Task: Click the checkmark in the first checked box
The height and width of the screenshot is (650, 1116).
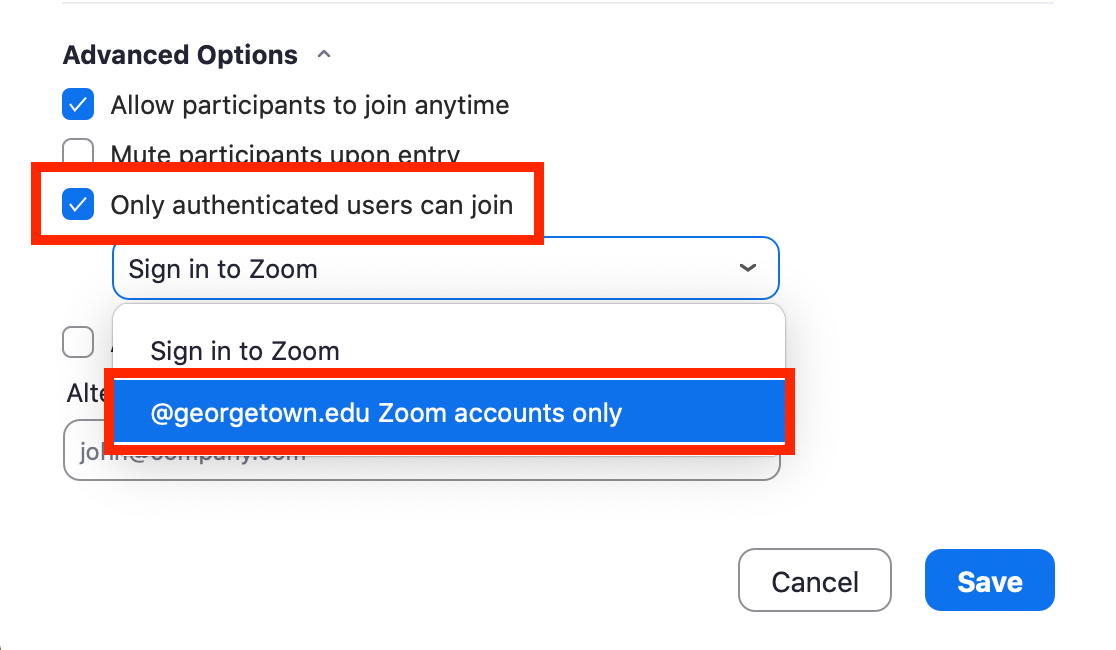Action: [78, 104]
